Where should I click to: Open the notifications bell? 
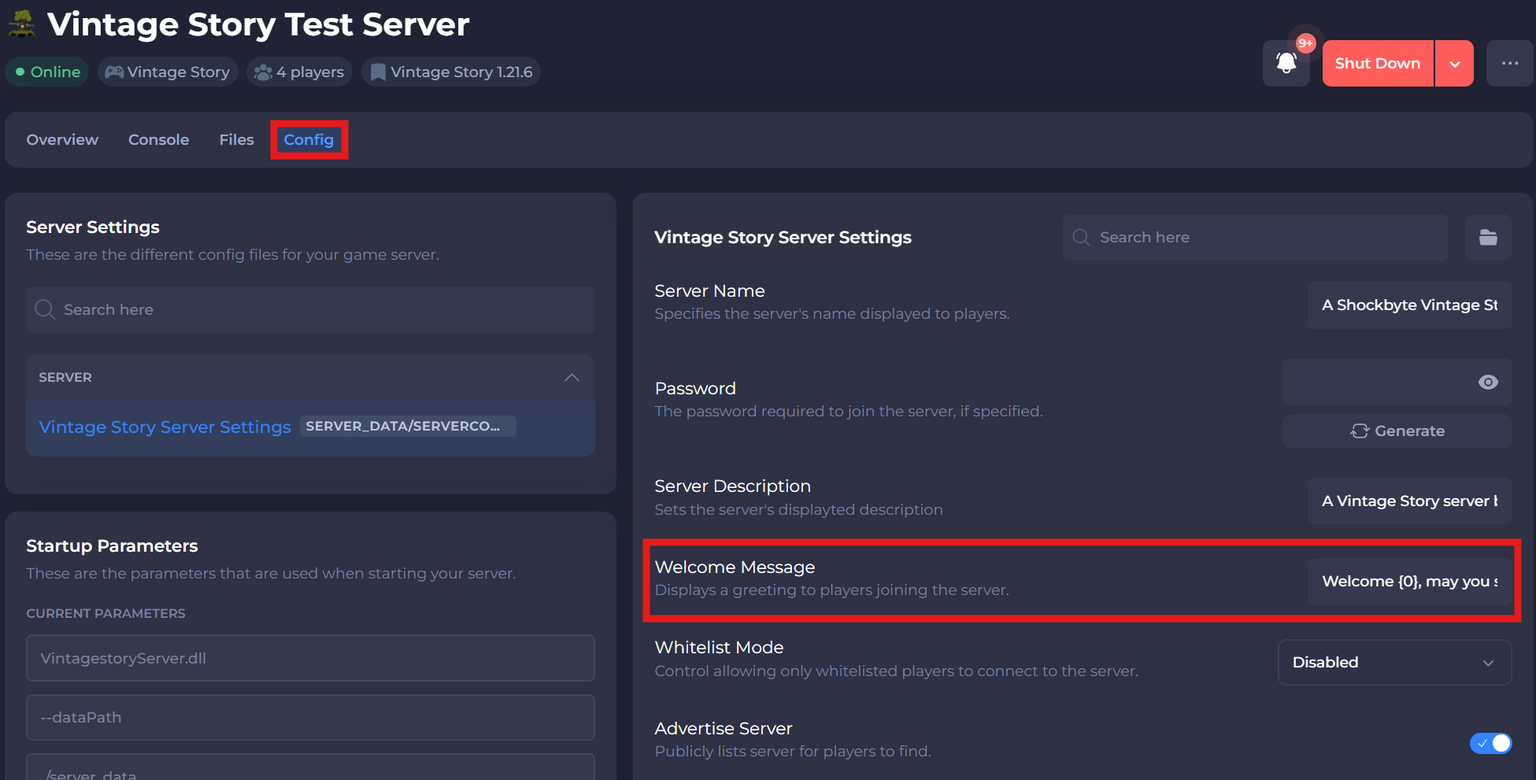point(1286,63)
